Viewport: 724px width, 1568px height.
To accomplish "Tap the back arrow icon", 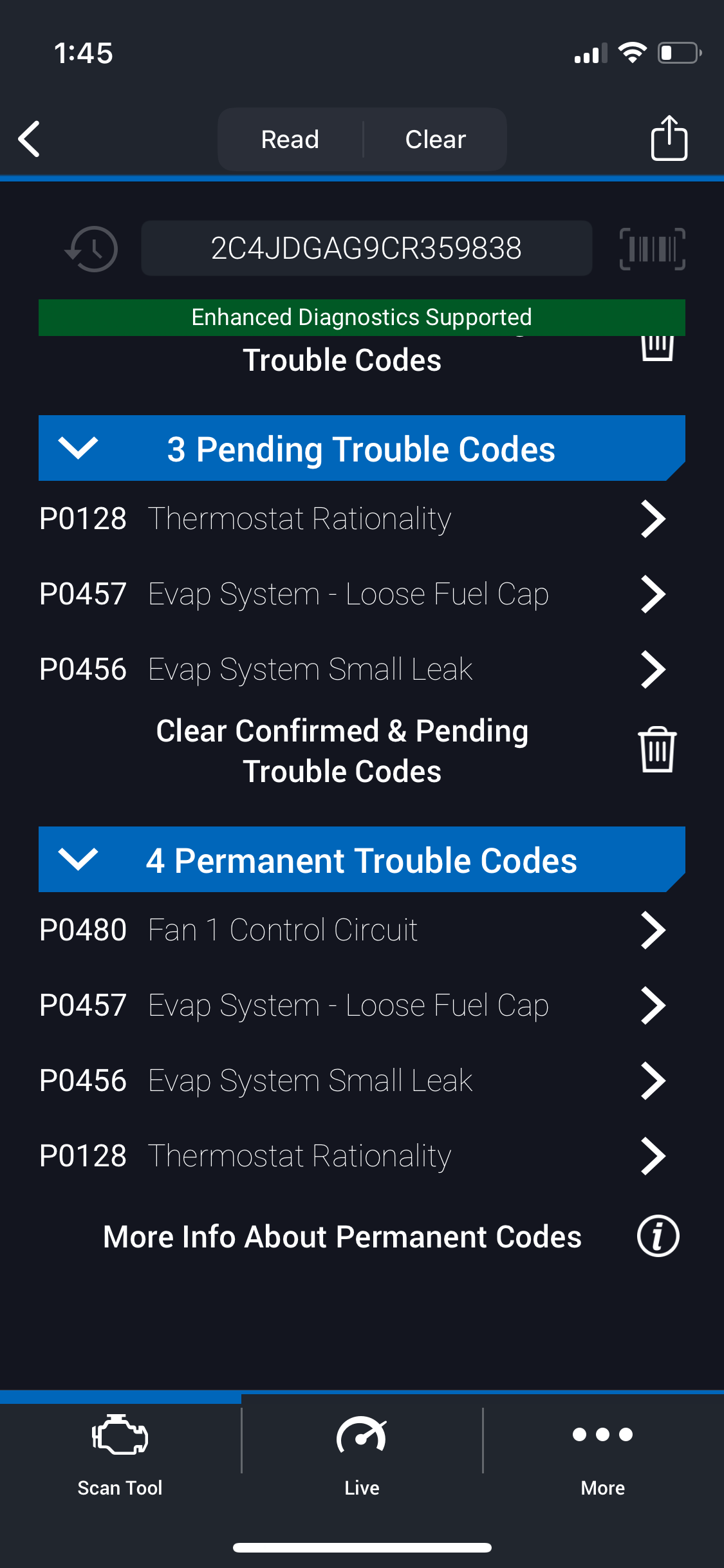I will click(30, 138).
